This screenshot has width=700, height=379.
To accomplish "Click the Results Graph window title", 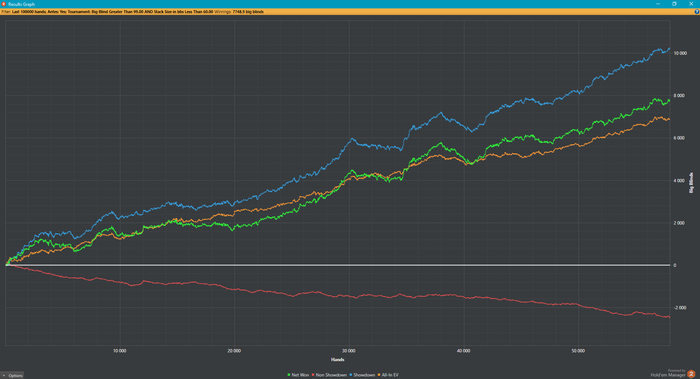I will point(21,4).
